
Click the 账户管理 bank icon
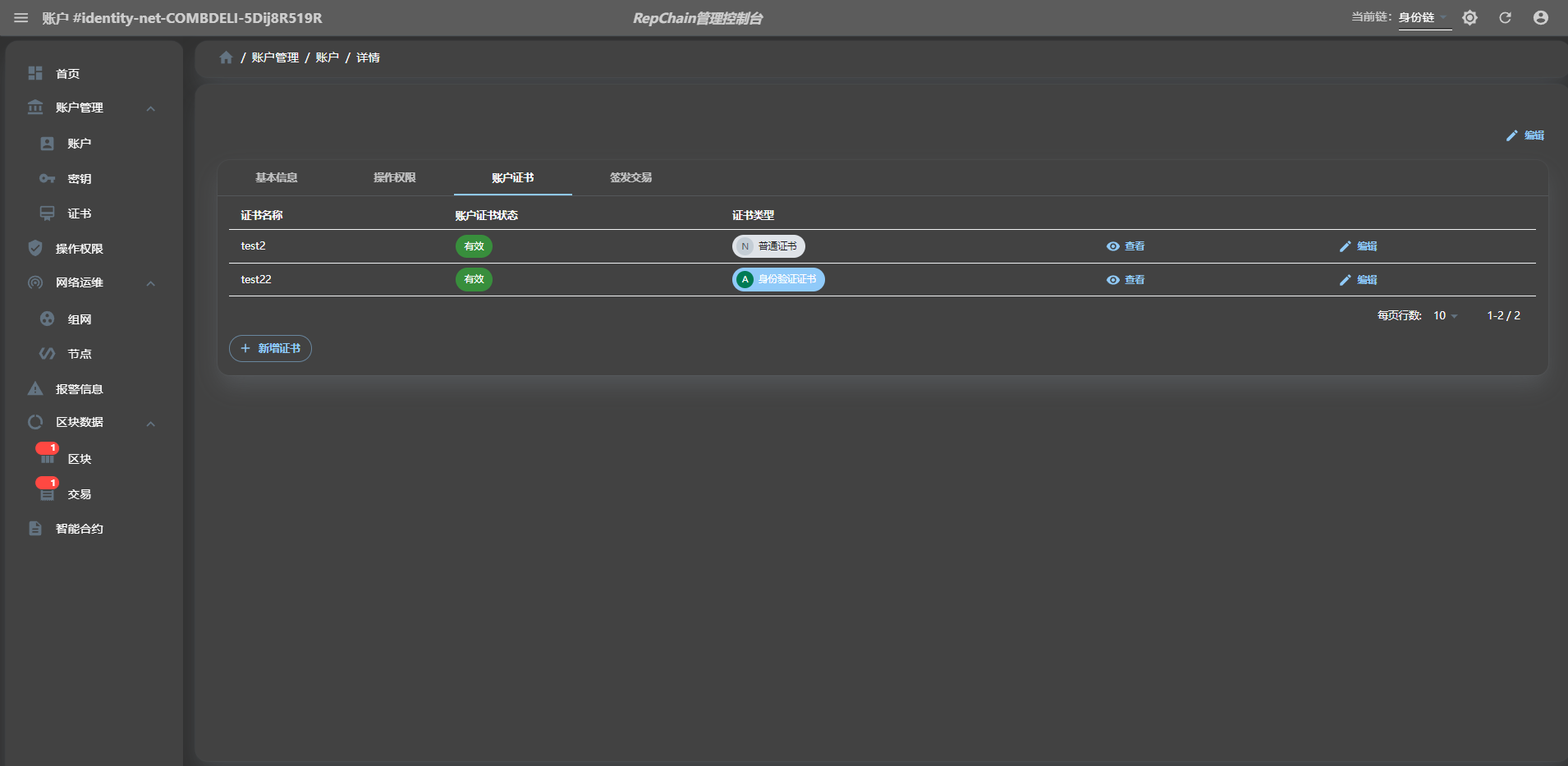point(35,108)
